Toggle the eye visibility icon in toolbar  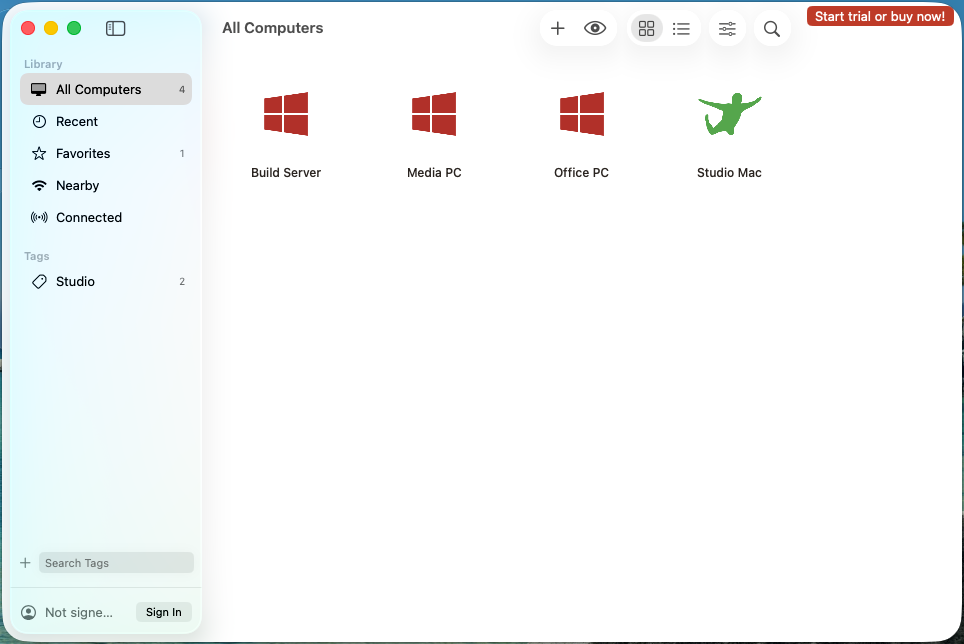(x=595, y=28)
